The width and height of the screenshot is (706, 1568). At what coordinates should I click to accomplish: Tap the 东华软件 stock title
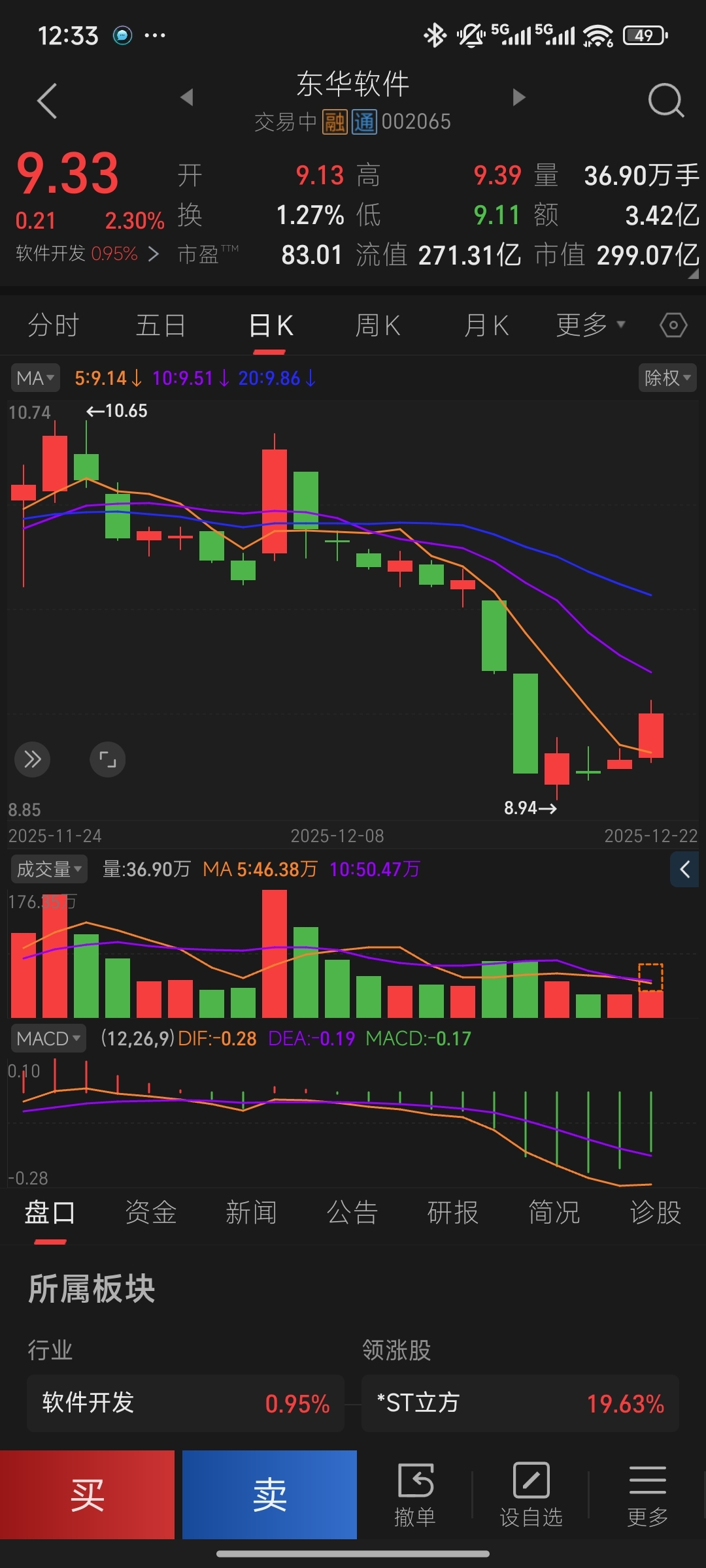pos(353,84)
